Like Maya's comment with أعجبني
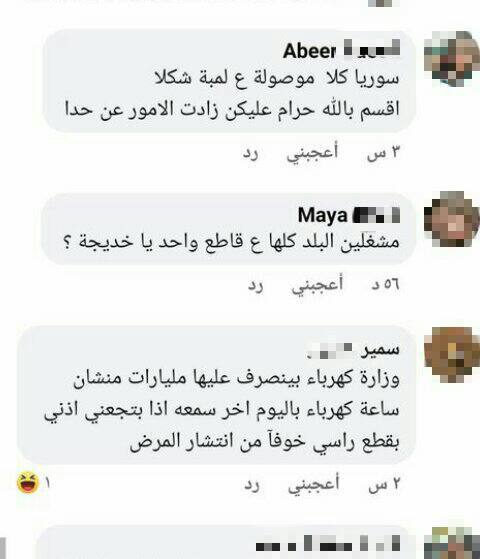 click(x=317, y=284)
